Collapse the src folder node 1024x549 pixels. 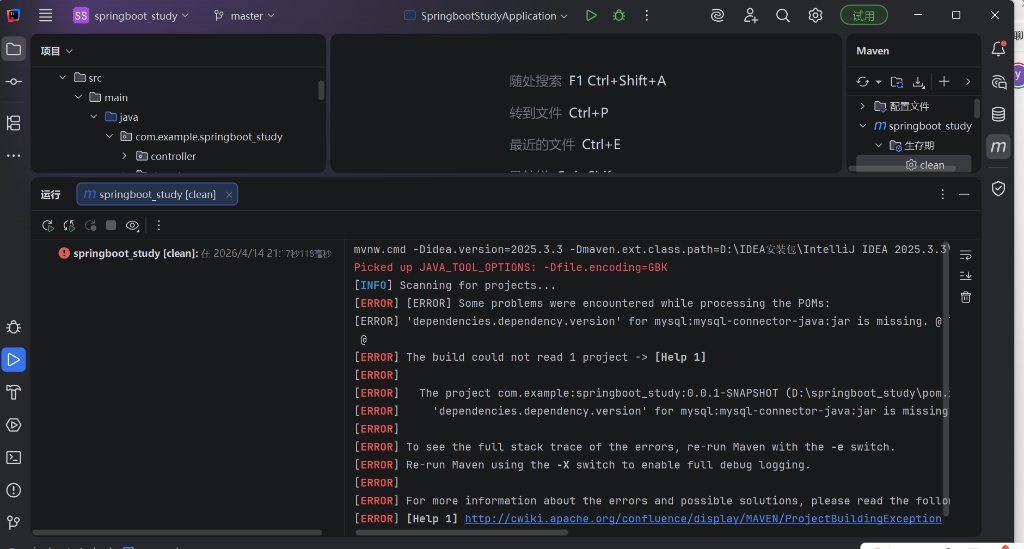tap(63, 78)
